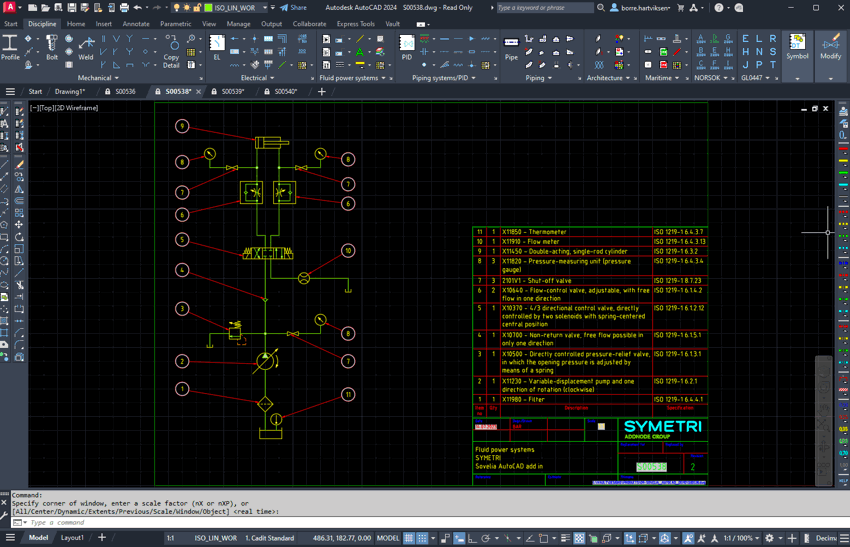
Task: Expand the Symbol panel dropdown
Action: coord(797,78)
